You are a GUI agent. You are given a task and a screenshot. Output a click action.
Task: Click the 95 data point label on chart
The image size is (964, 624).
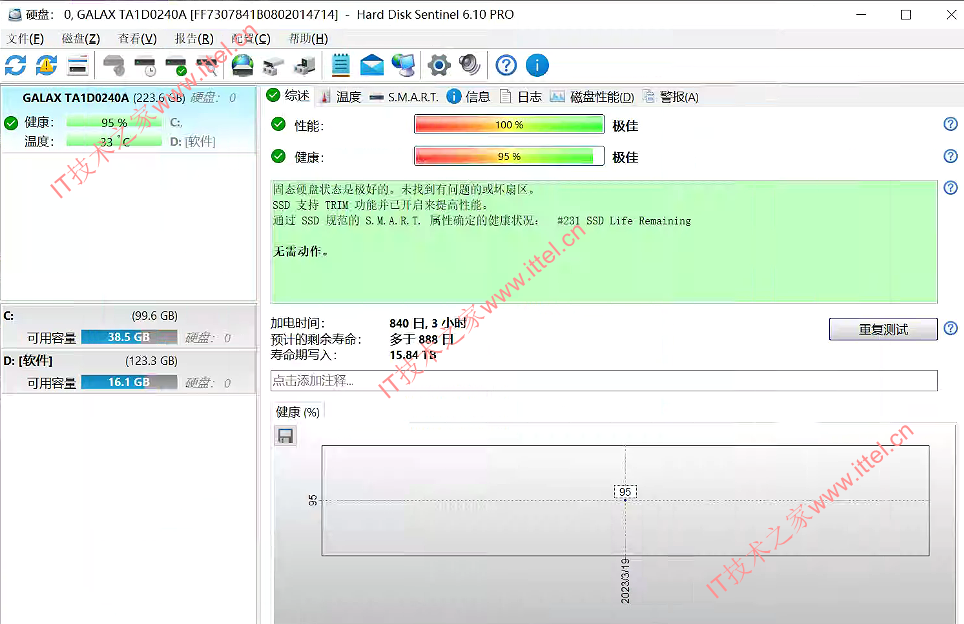pyautogui.click(x=625, y=492)
